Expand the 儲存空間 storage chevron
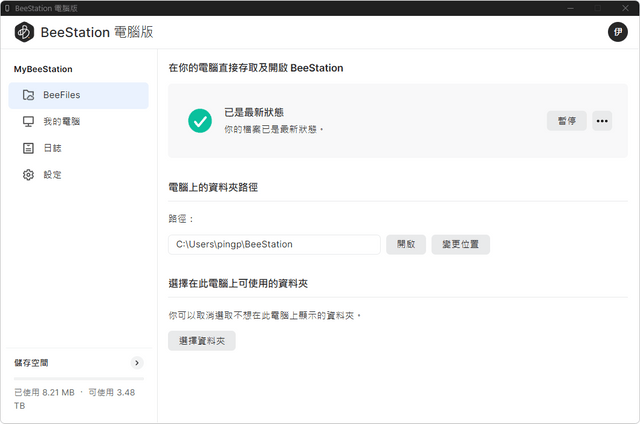 point(137,363)
